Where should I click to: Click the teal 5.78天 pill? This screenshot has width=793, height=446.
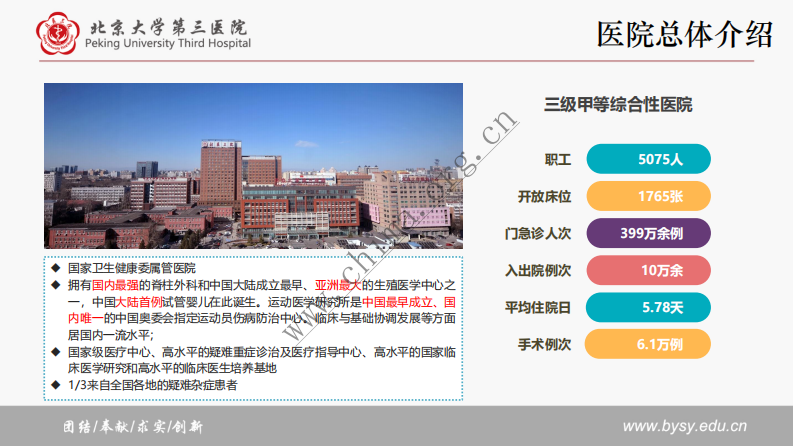coord(647,307)
